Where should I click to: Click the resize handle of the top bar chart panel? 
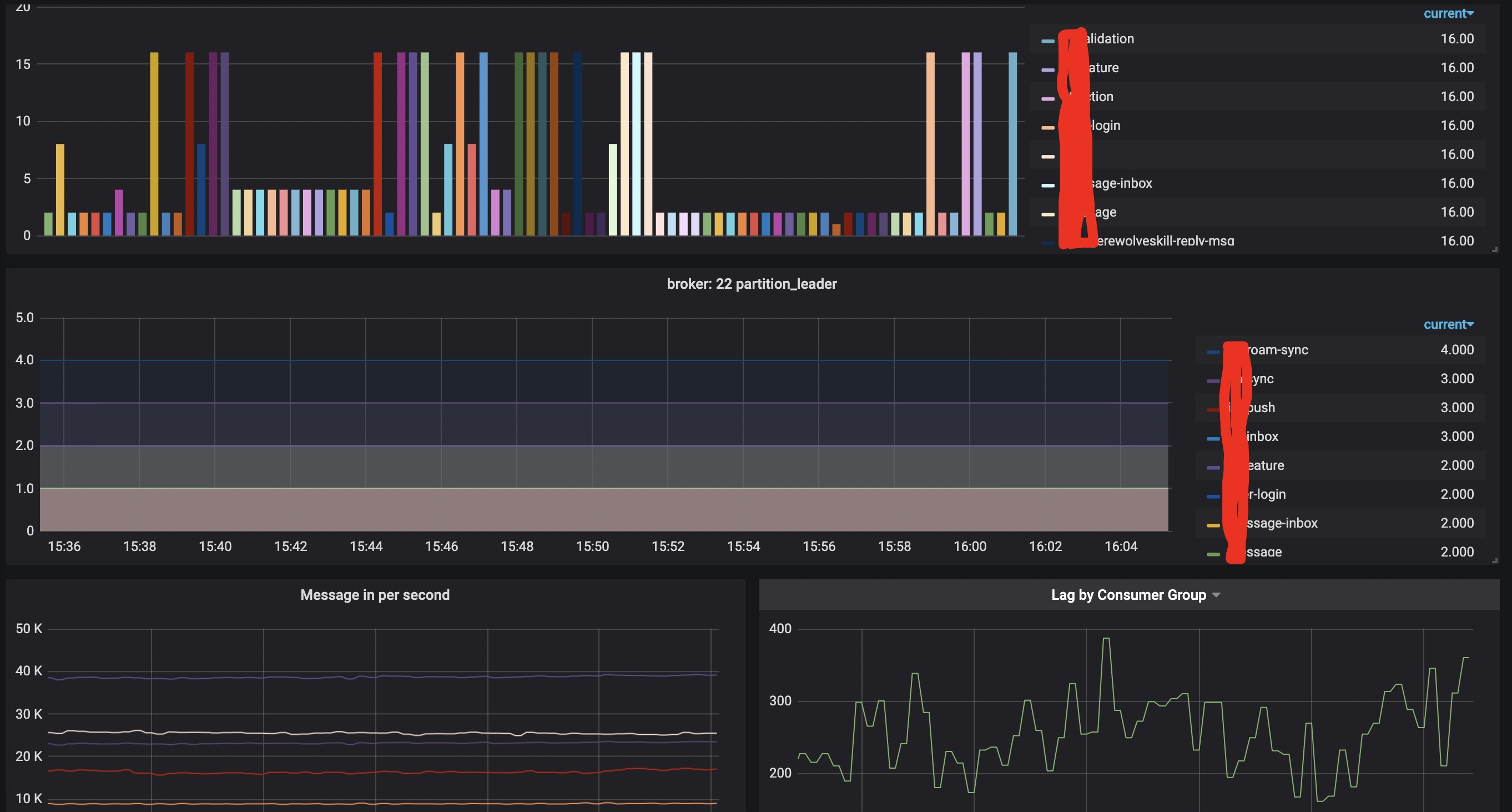click(x=1494, y=249)
